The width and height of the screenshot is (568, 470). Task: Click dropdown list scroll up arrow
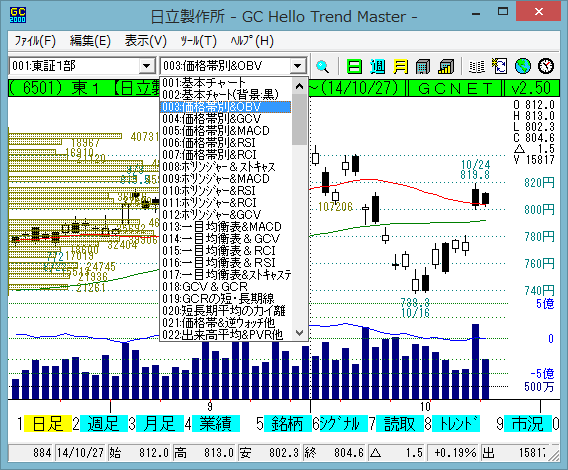click(300, 86)
